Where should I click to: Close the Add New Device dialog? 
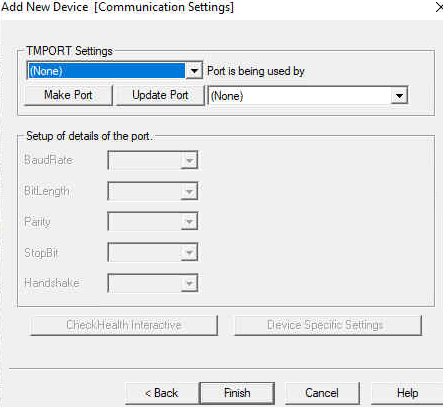point(439,7)
